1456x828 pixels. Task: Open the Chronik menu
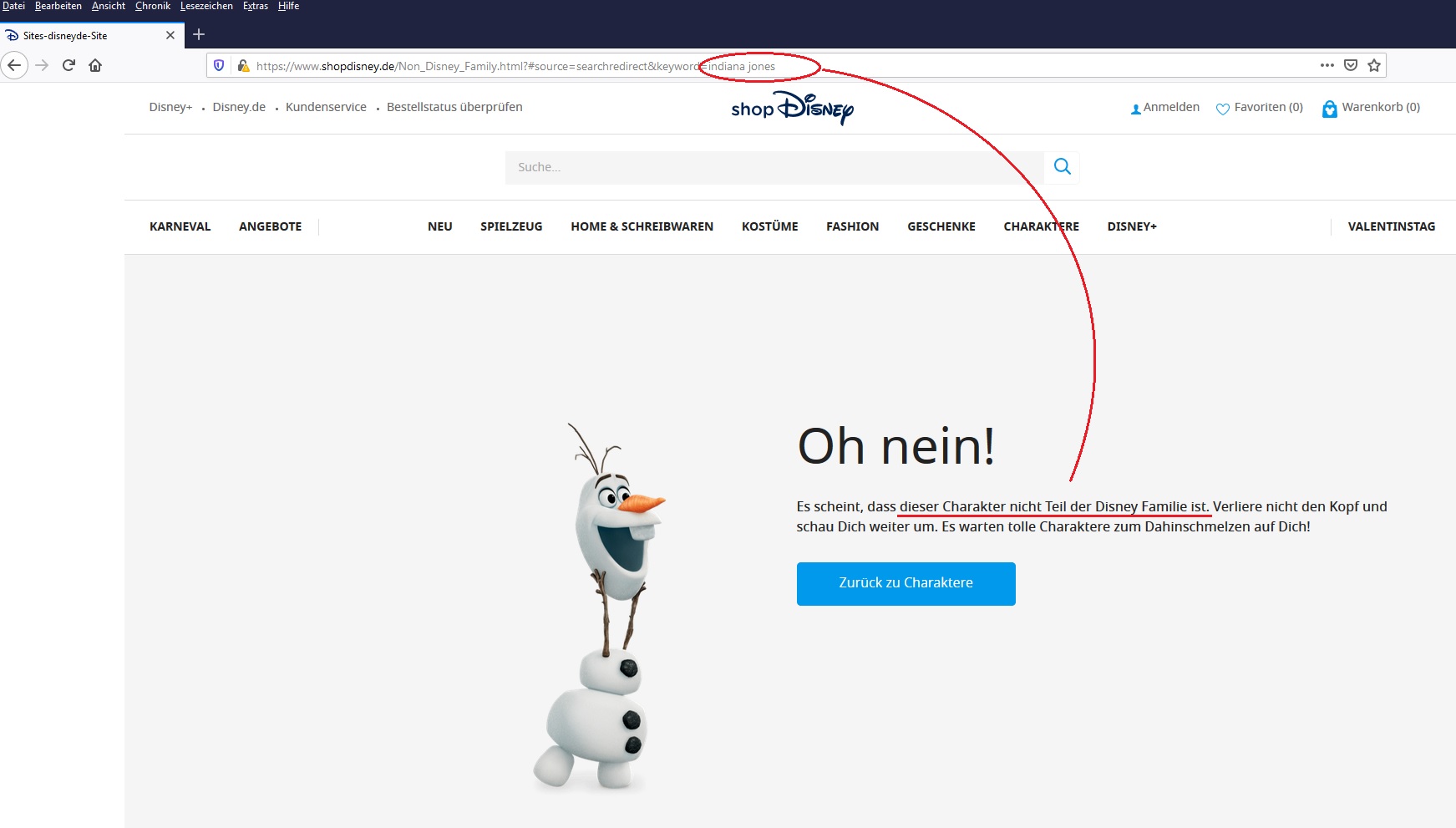(x=153, y=6)
